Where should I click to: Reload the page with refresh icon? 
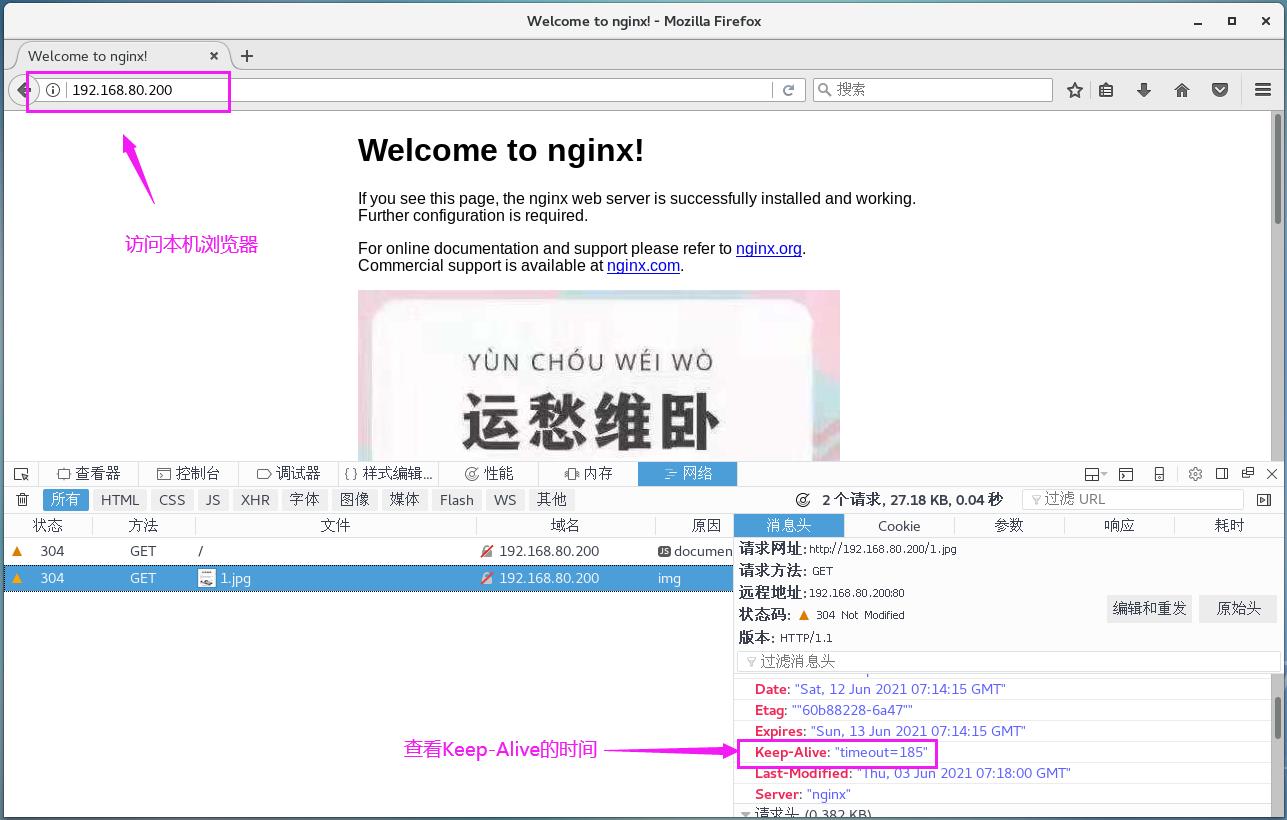(x=788, y=90)
